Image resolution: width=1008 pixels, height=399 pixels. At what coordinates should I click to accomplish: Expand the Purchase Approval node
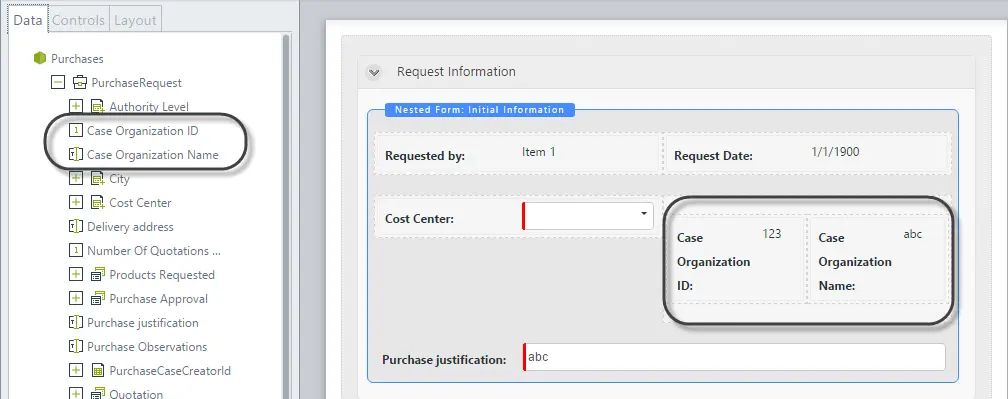76,298
